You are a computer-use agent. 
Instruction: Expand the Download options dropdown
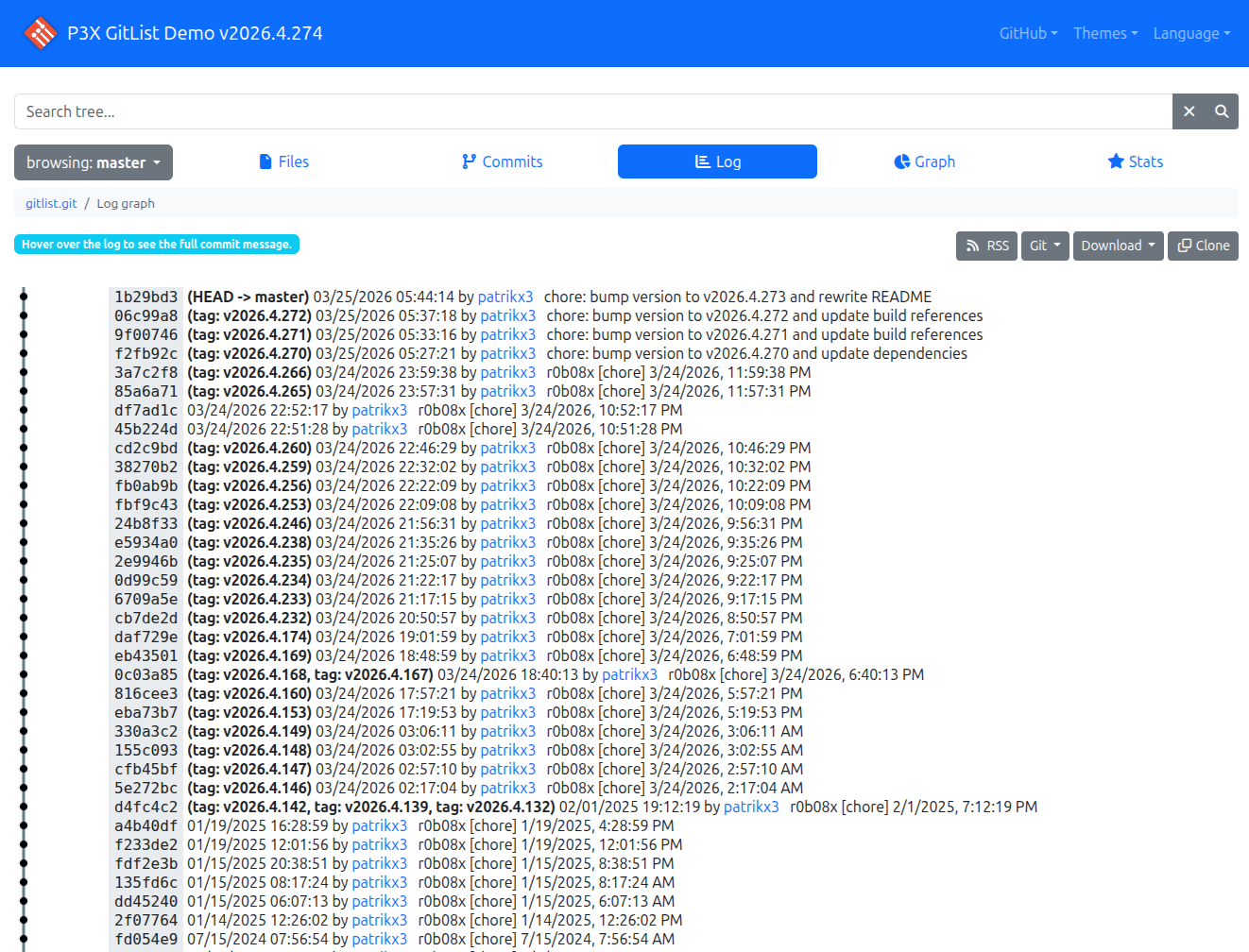click(1118, 246)
